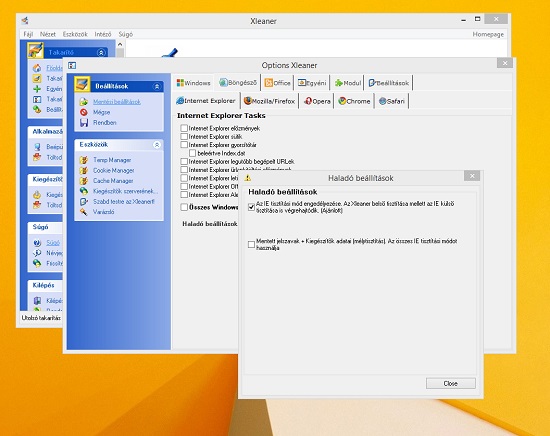Viewport: 550px width, 436px height.
Task: Click the Rendben link
Action: 105,123
